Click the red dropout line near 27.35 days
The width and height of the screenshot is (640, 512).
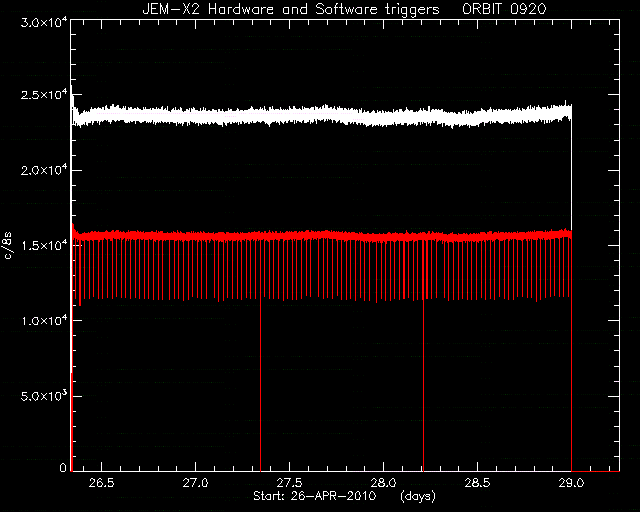(260, 384)
